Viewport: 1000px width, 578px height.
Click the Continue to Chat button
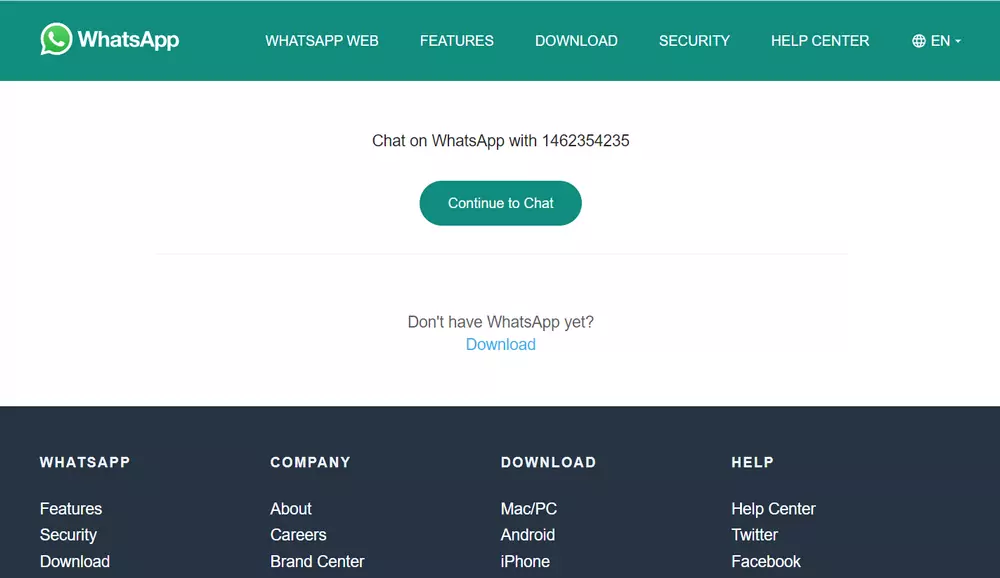click(x=501, y=203)
